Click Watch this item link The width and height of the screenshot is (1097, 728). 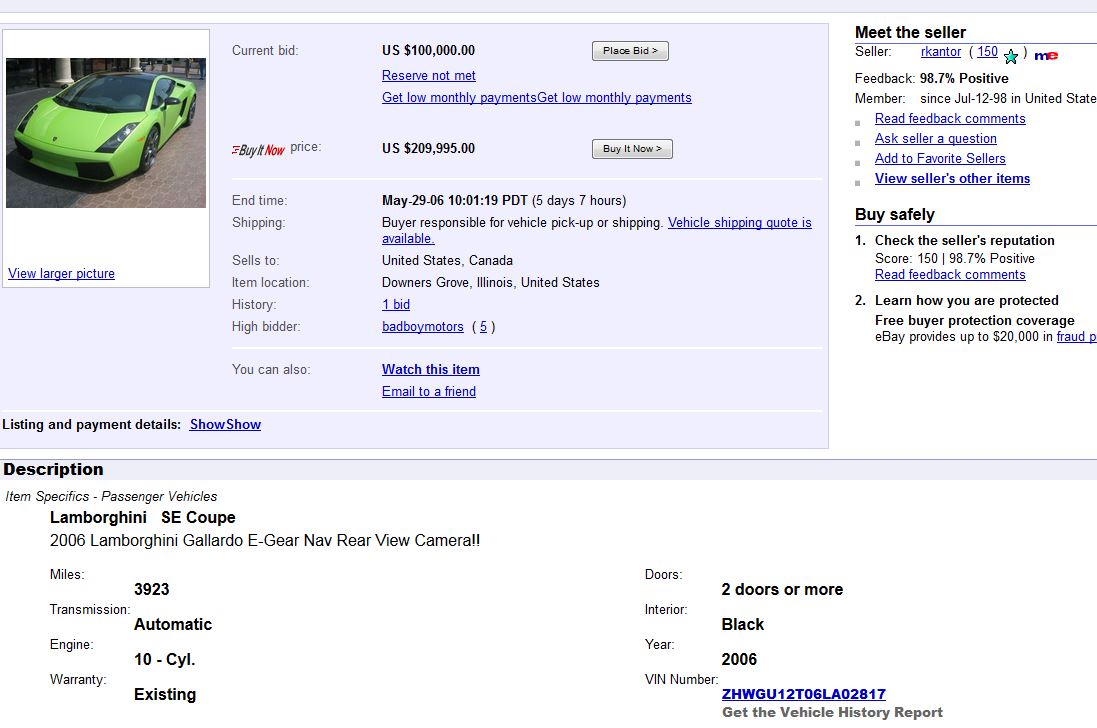pos(431,369)
